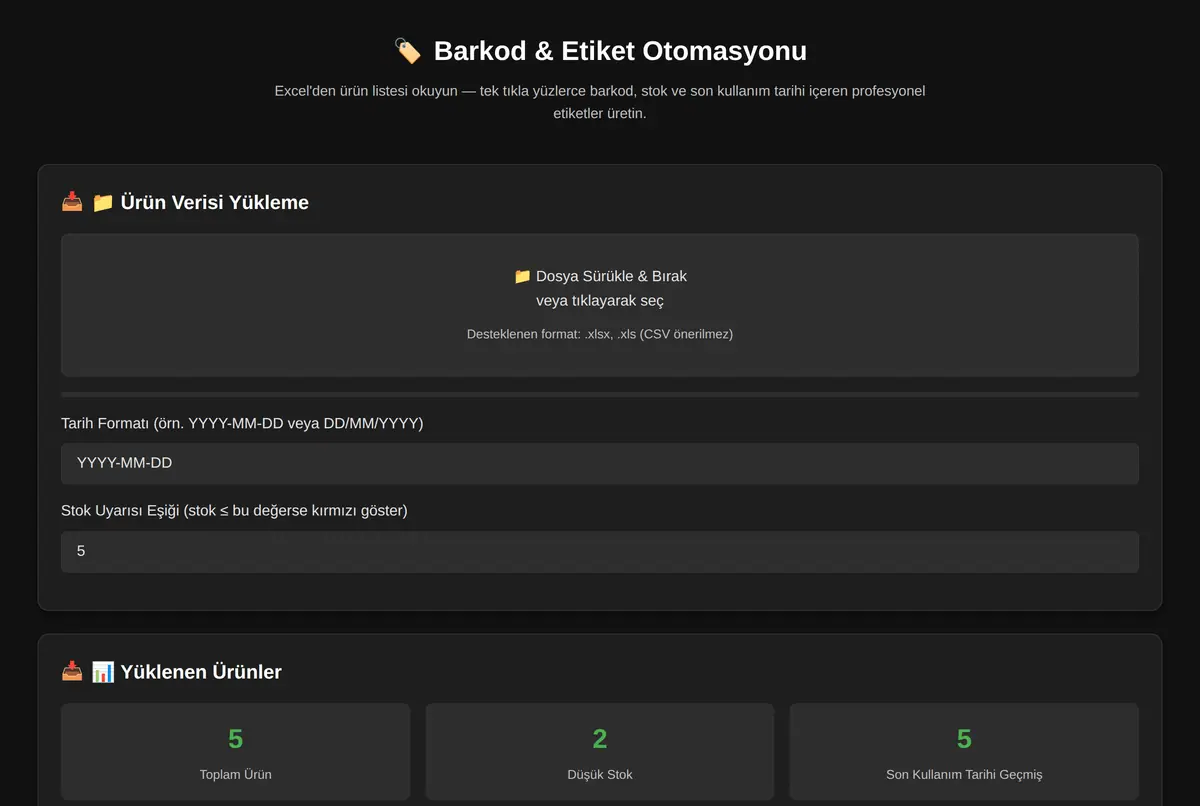This screenshot has width=1200, height=806.
Task: Click the file drag and drop upload area
Action: pyautogui.click(x=600, y=305)
